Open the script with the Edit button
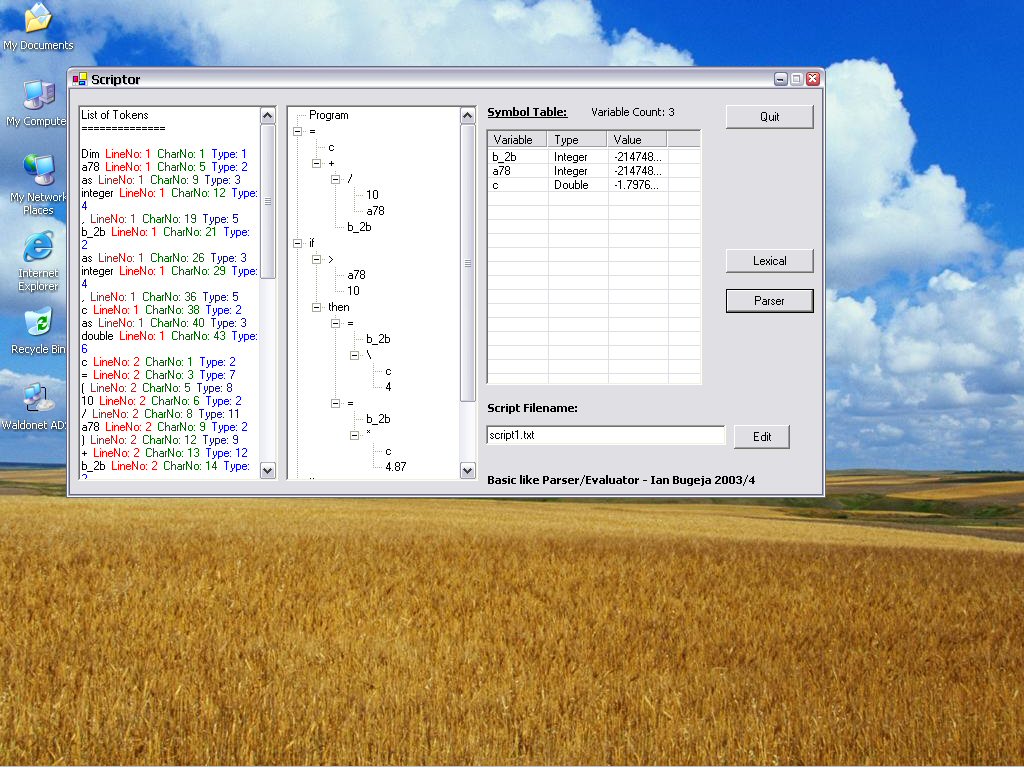Viewport: 1024px width, 768px height. [x=761, y=437]
